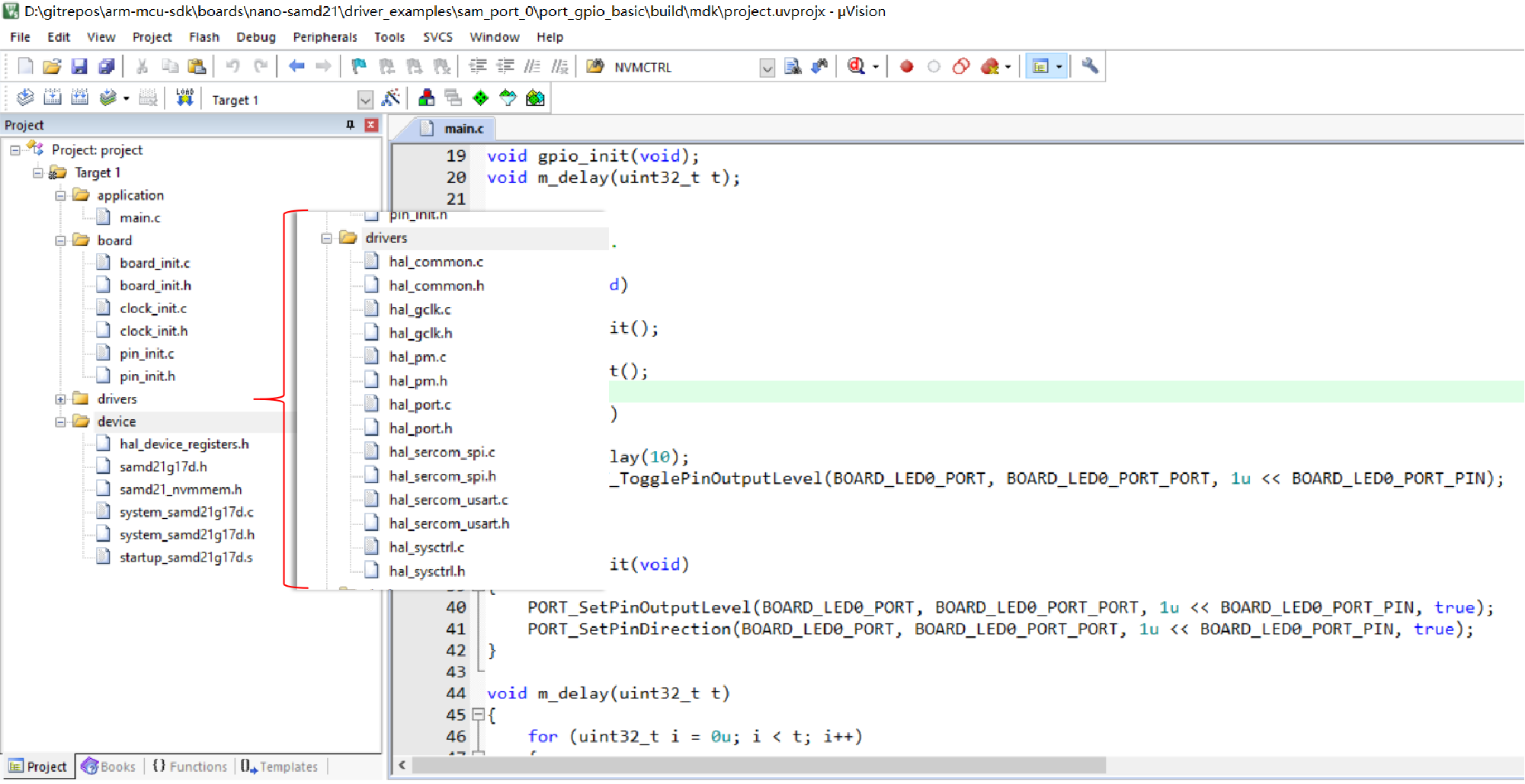Toggle window layout button in toolbar
Image resolution: width=1525 pixels, height=784 pixels.
pos(1040,67)
